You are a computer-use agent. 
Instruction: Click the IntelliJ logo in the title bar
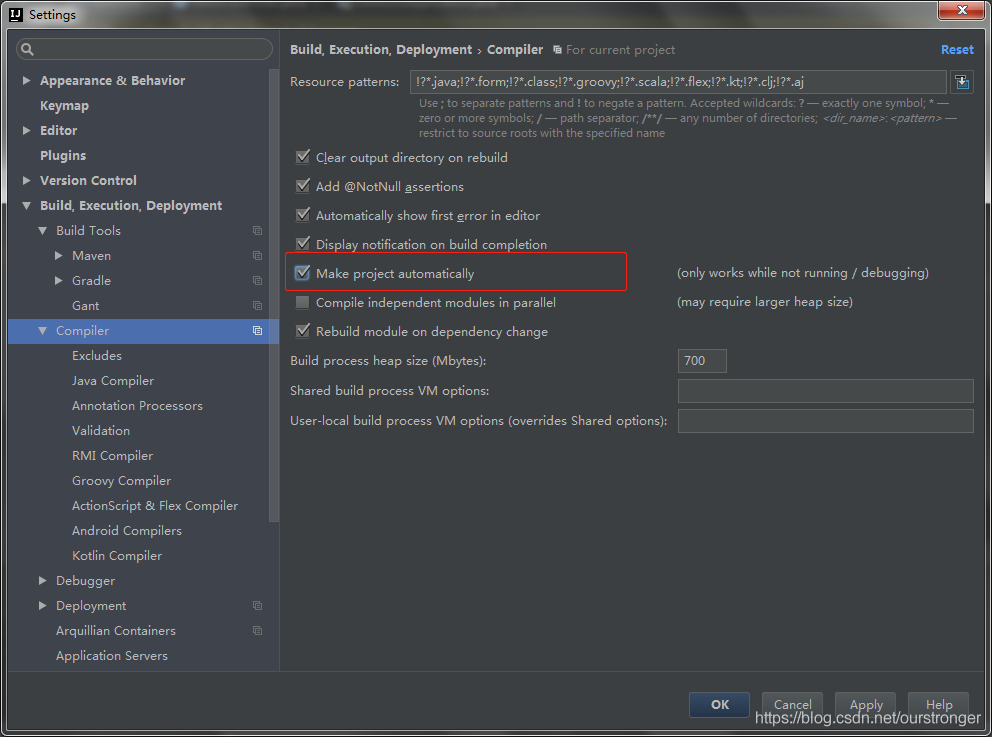coord(16,15)
